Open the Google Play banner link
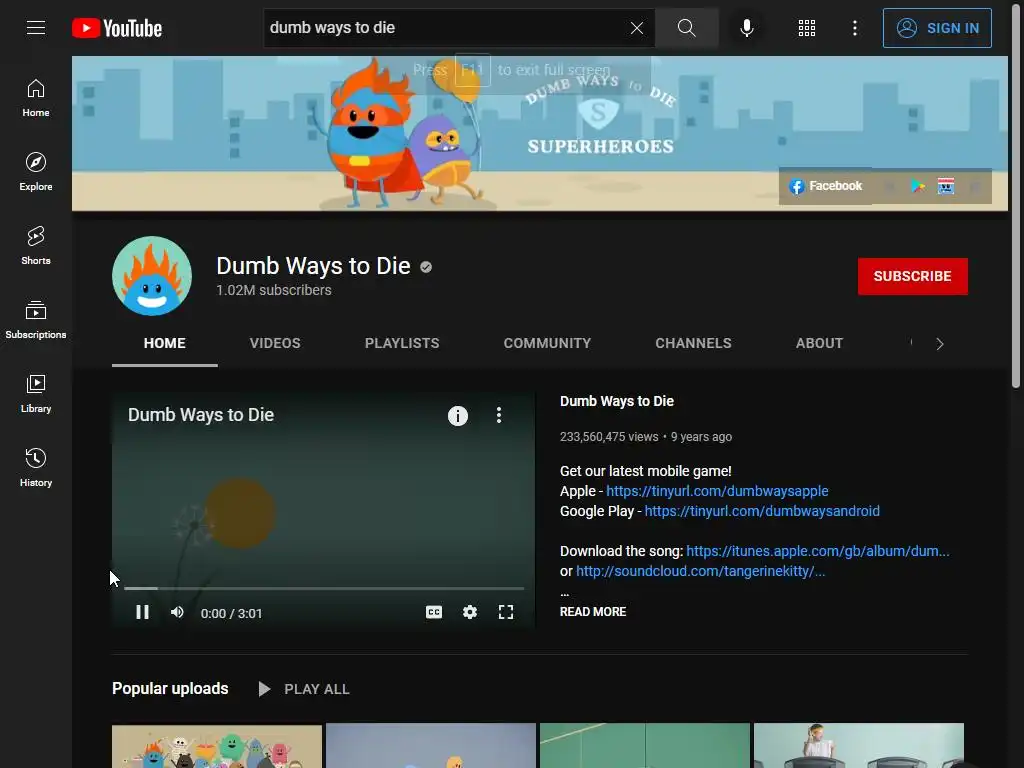Image resolution: width=1024 pixels, height=768 pixels. click(x=918, y=186)
